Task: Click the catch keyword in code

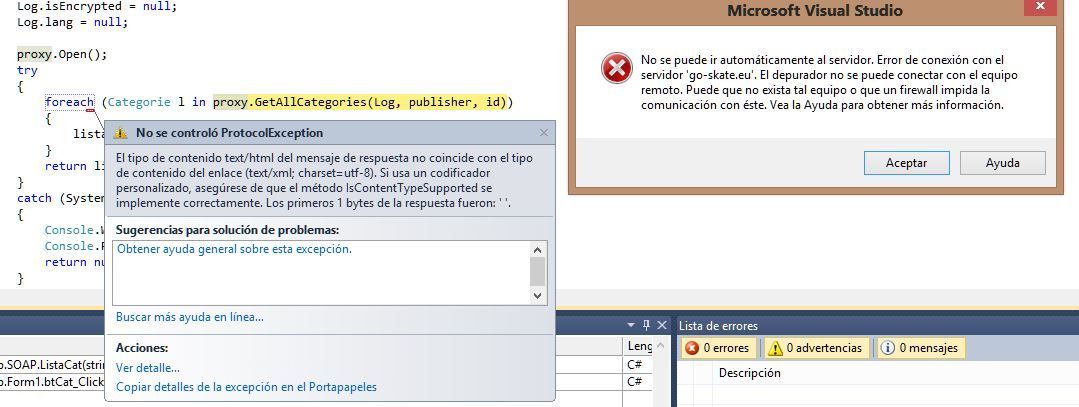Action: click(34, 198)
